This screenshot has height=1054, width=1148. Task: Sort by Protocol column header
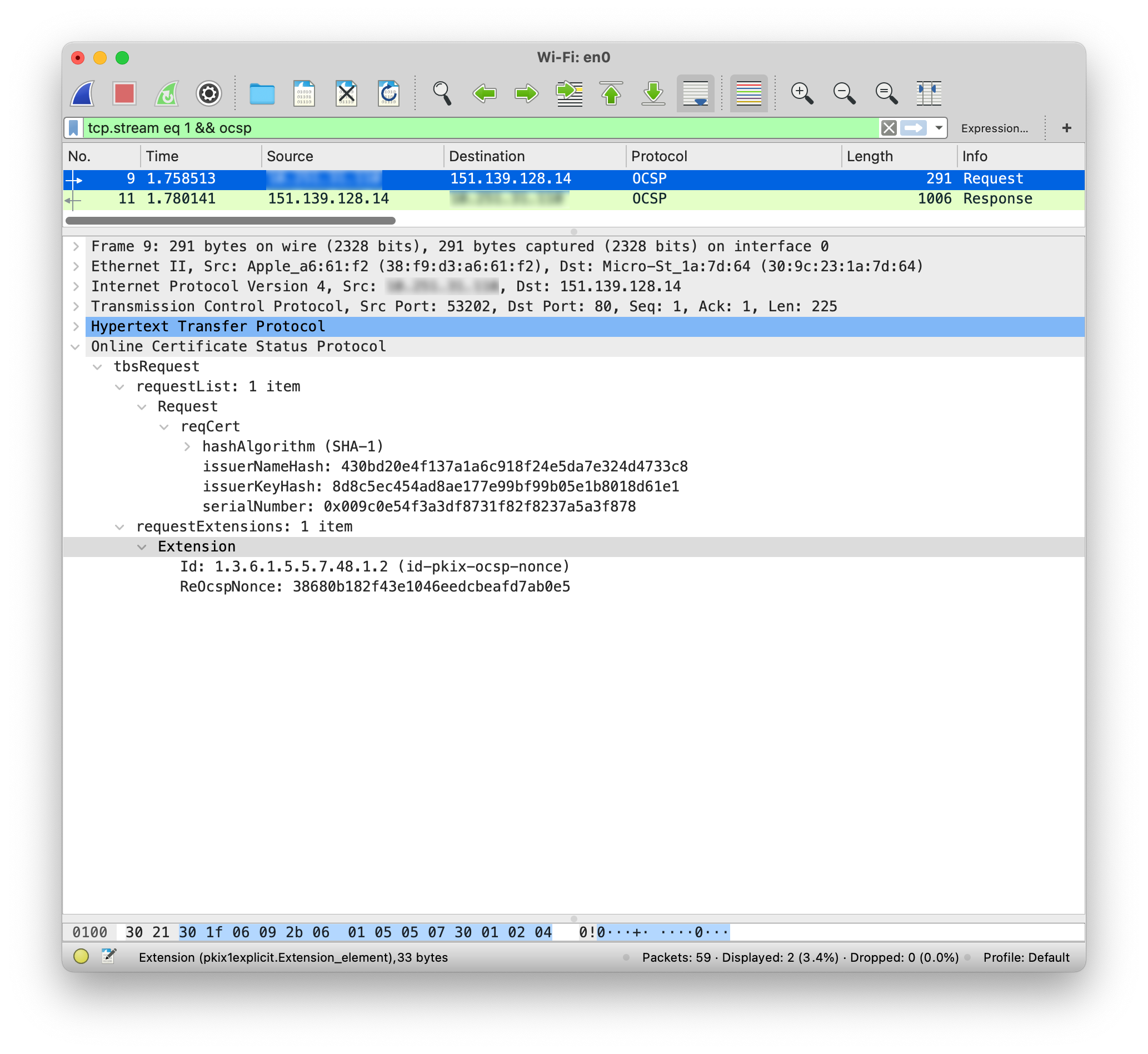[x=733, y=156]
